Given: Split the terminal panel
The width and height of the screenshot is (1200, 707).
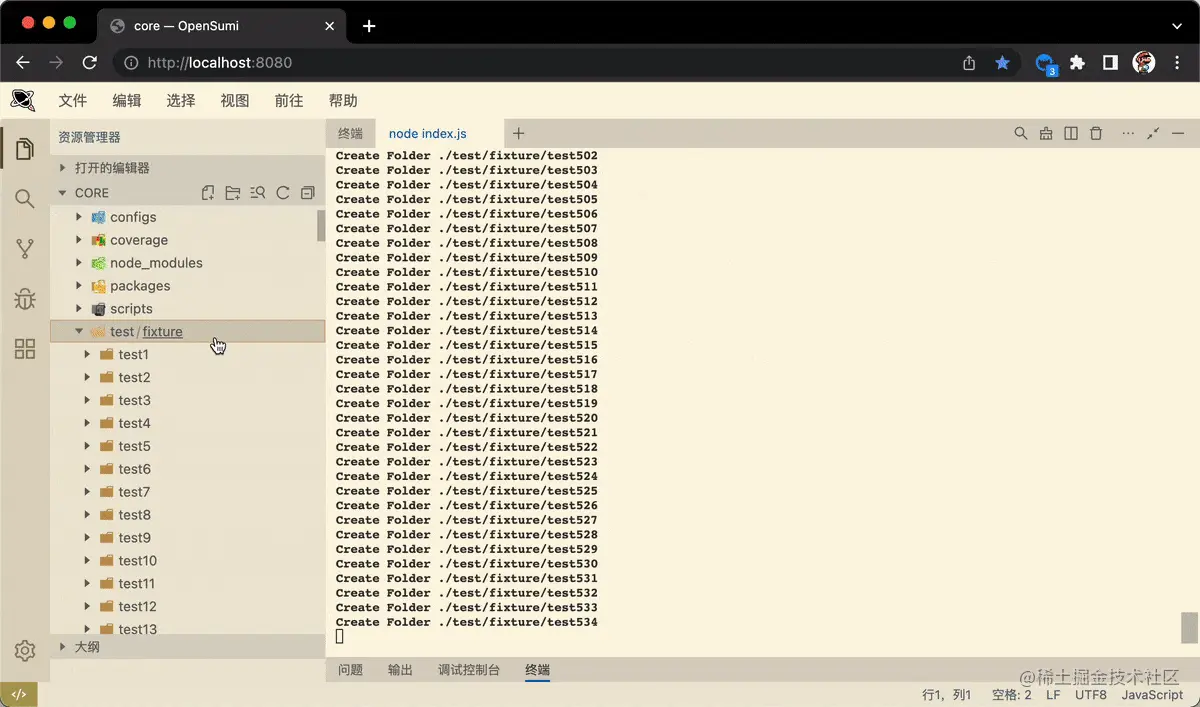Looking at the screenshot, I should point(1071,132).
